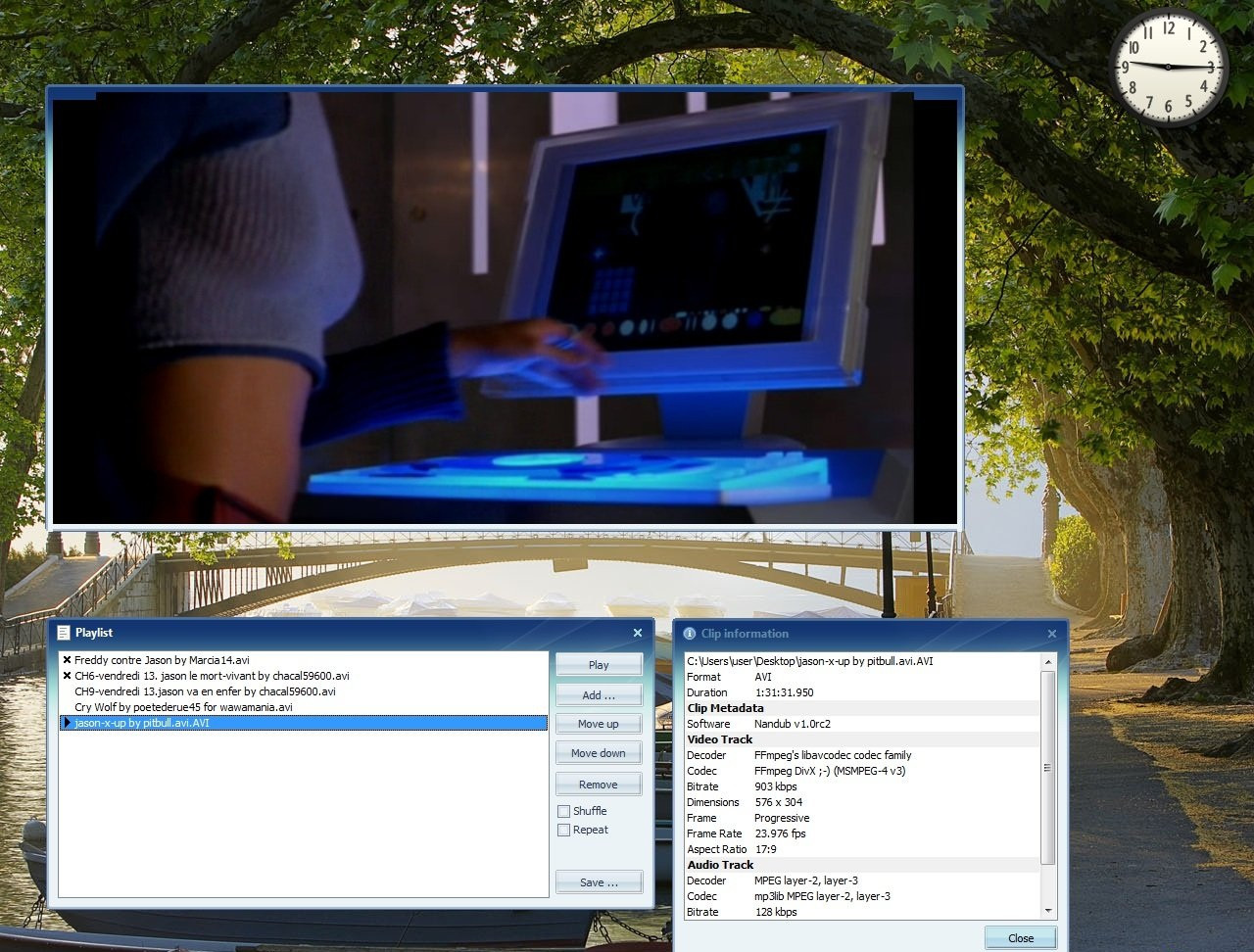Open the Add ... file dialog
Image resolution: width=1254 pixels, height=952 pixels.
click(599, 695)
